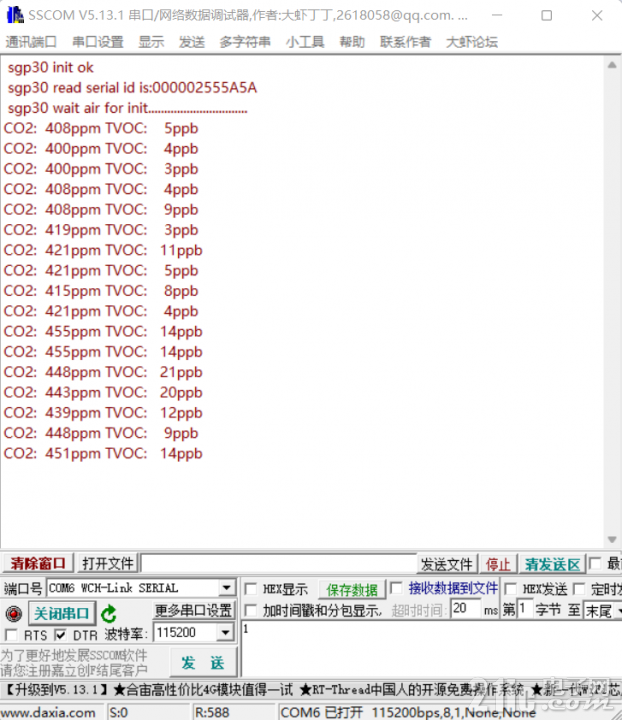Click the www.daxia.com link in status bar
622x720 pixels.
[48, 713]
